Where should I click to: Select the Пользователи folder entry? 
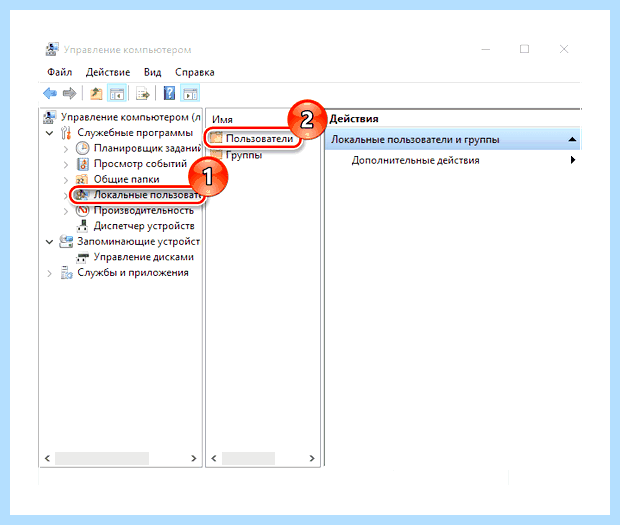tap(259, 138)
